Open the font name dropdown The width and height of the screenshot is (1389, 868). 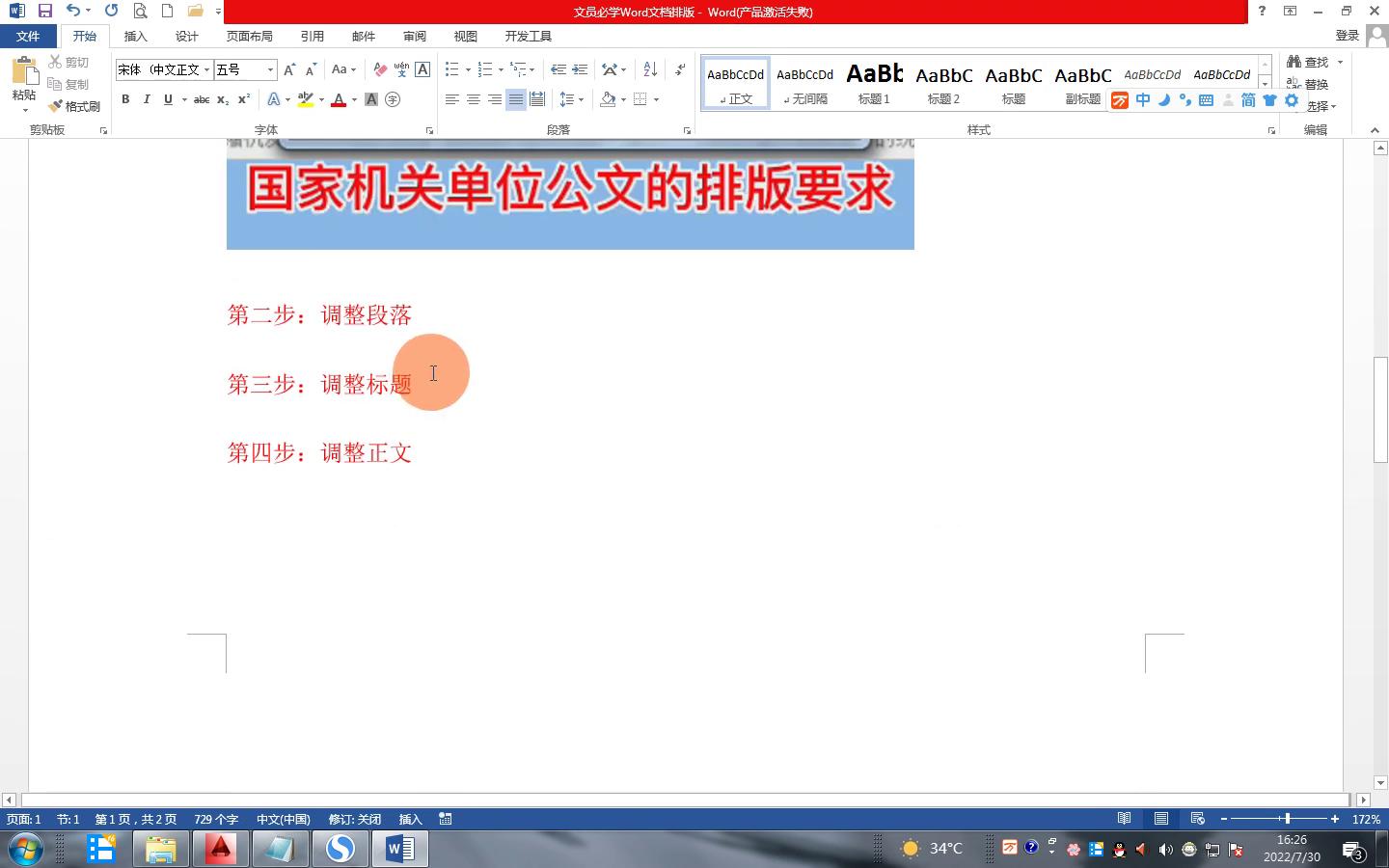point(206,69)
